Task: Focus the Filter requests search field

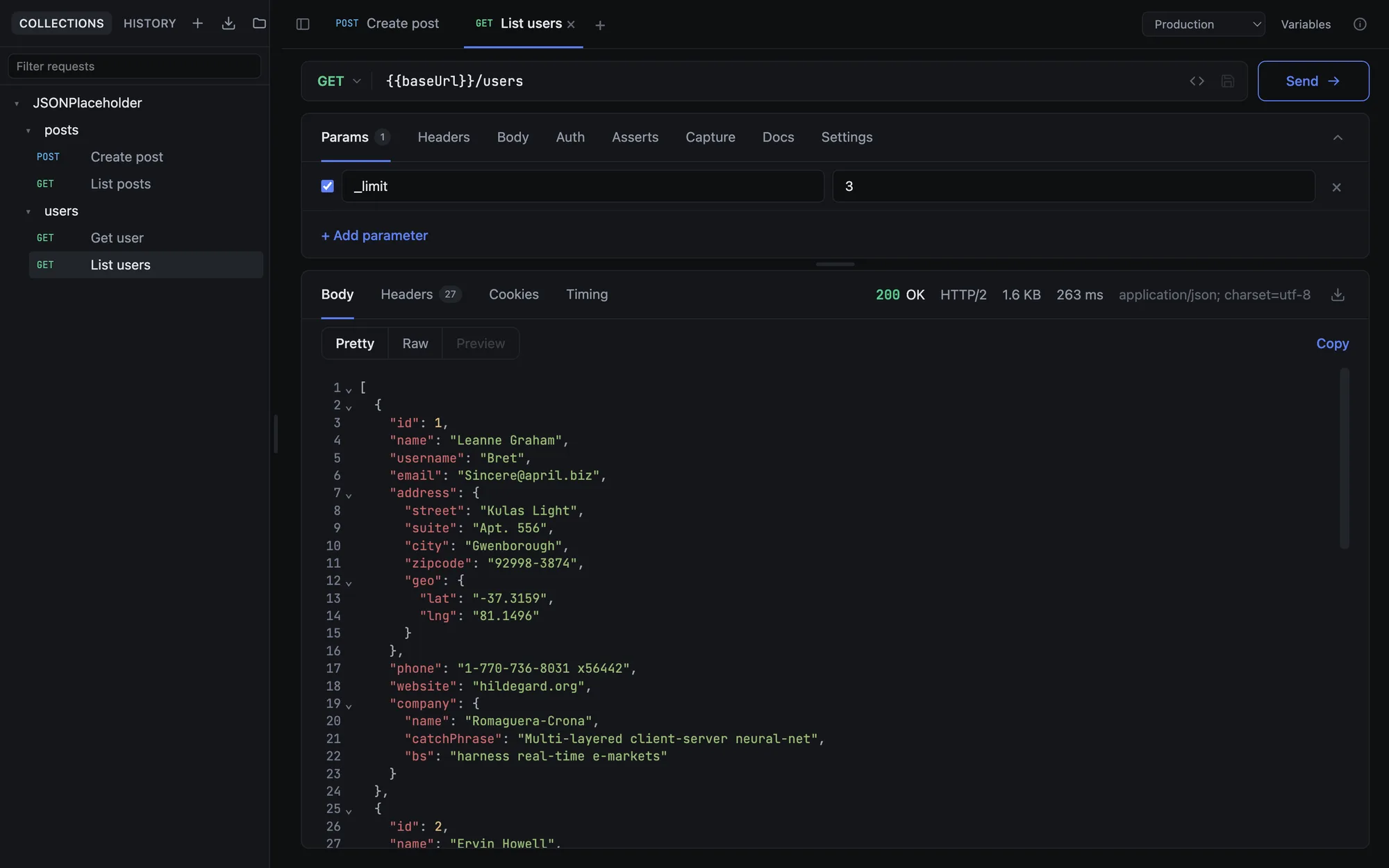Action: (135, 67)
